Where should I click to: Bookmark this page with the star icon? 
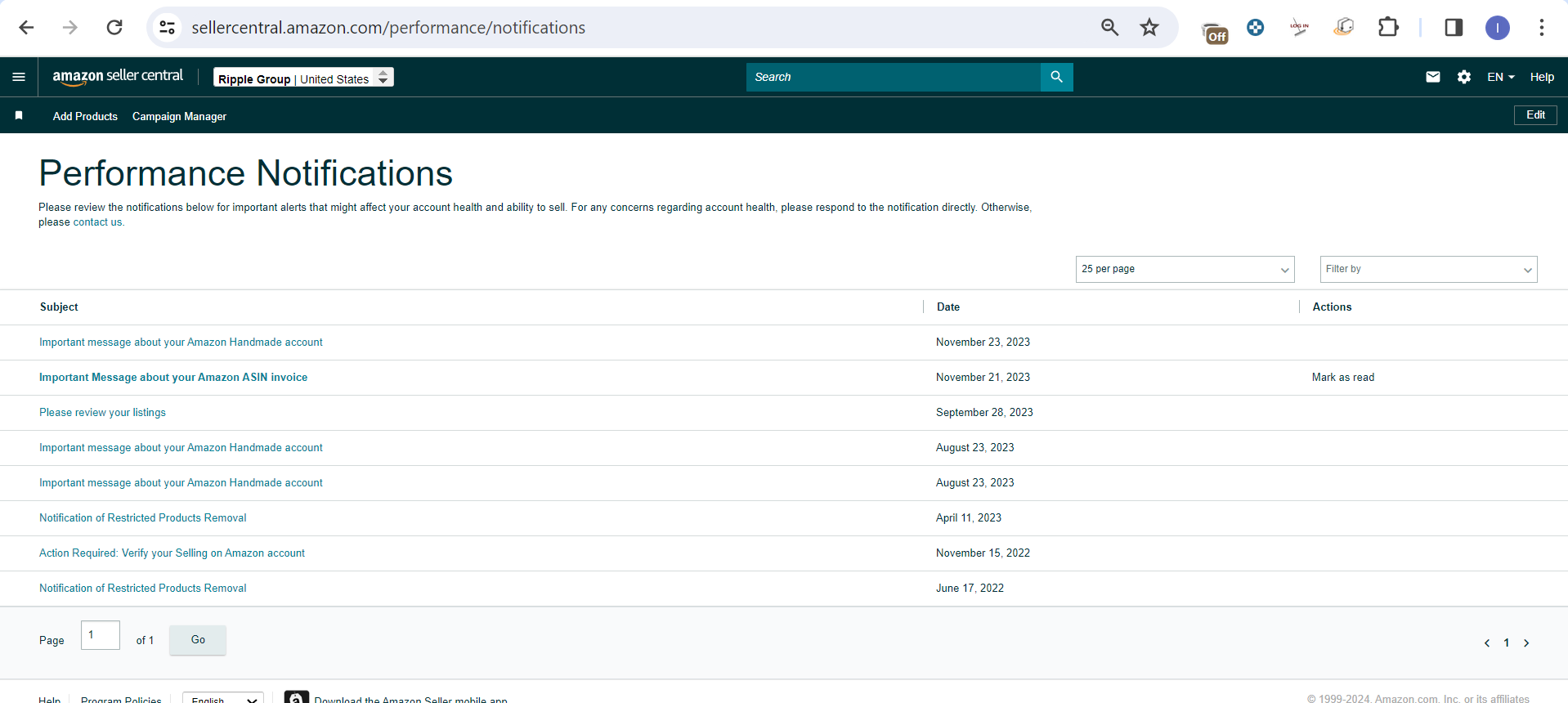click(x=1149, y=28)
